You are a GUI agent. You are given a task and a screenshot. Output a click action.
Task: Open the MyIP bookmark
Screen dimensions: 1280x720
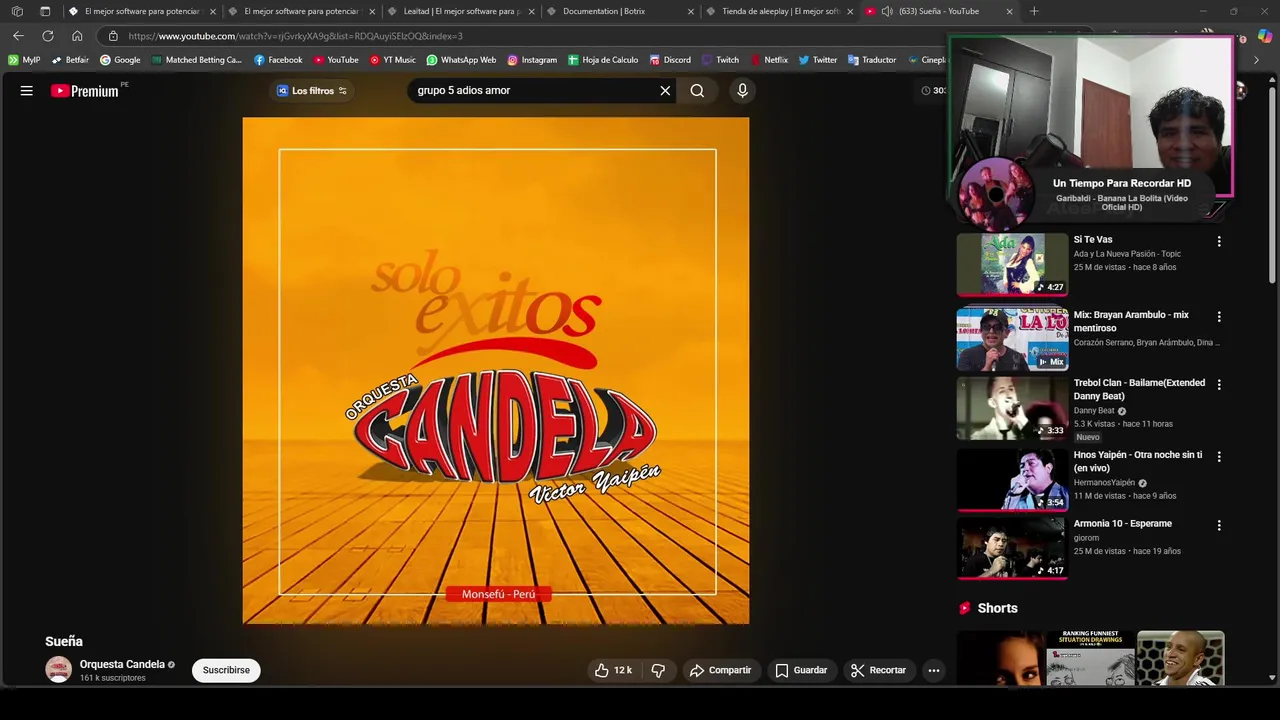click(24, 60)
